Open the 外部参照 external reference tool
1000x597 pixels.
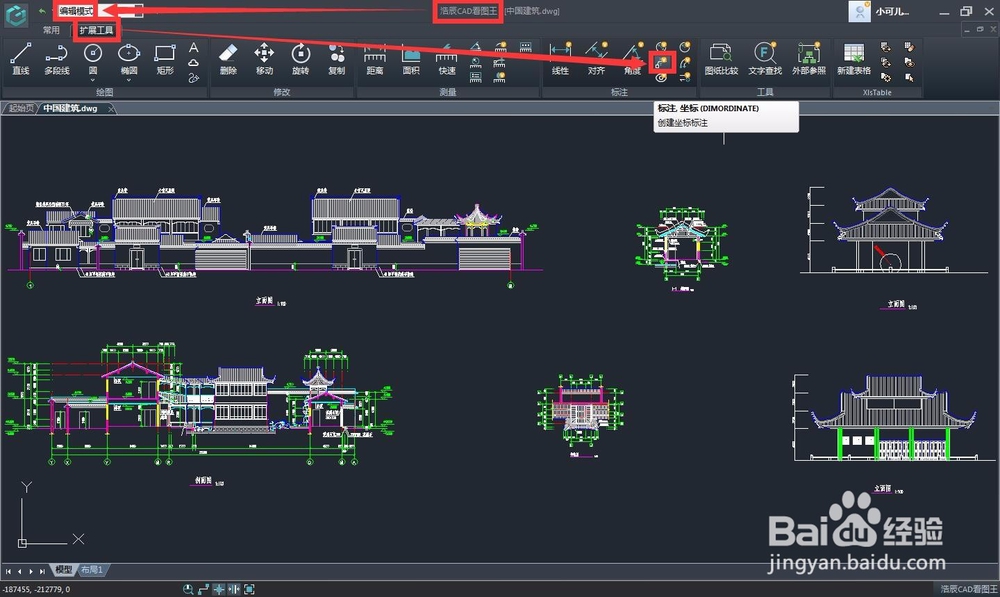pyautogui.click(x=809, y=59)
